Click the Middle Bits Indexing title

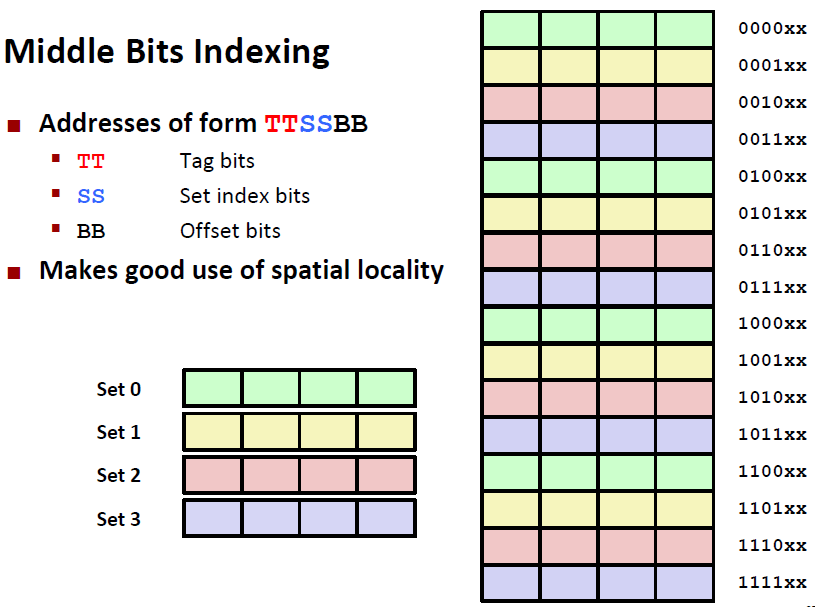pos(167,51)
